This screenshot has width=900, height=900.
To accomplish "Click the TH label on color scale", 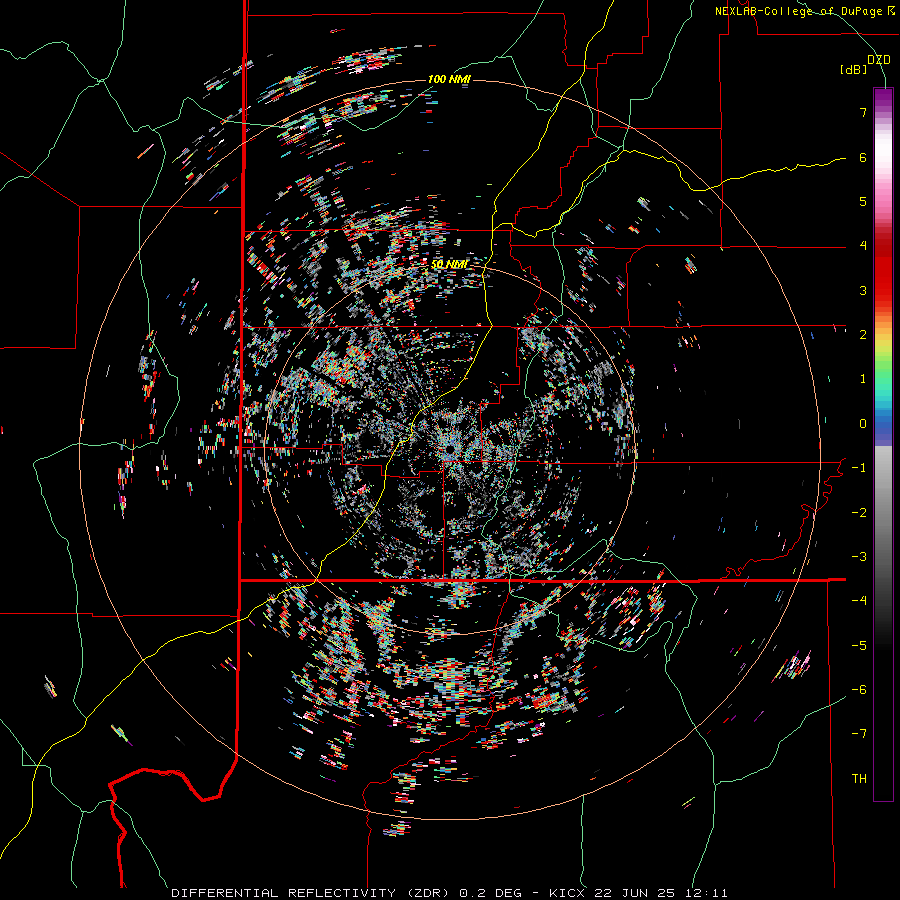I will 859,779.
